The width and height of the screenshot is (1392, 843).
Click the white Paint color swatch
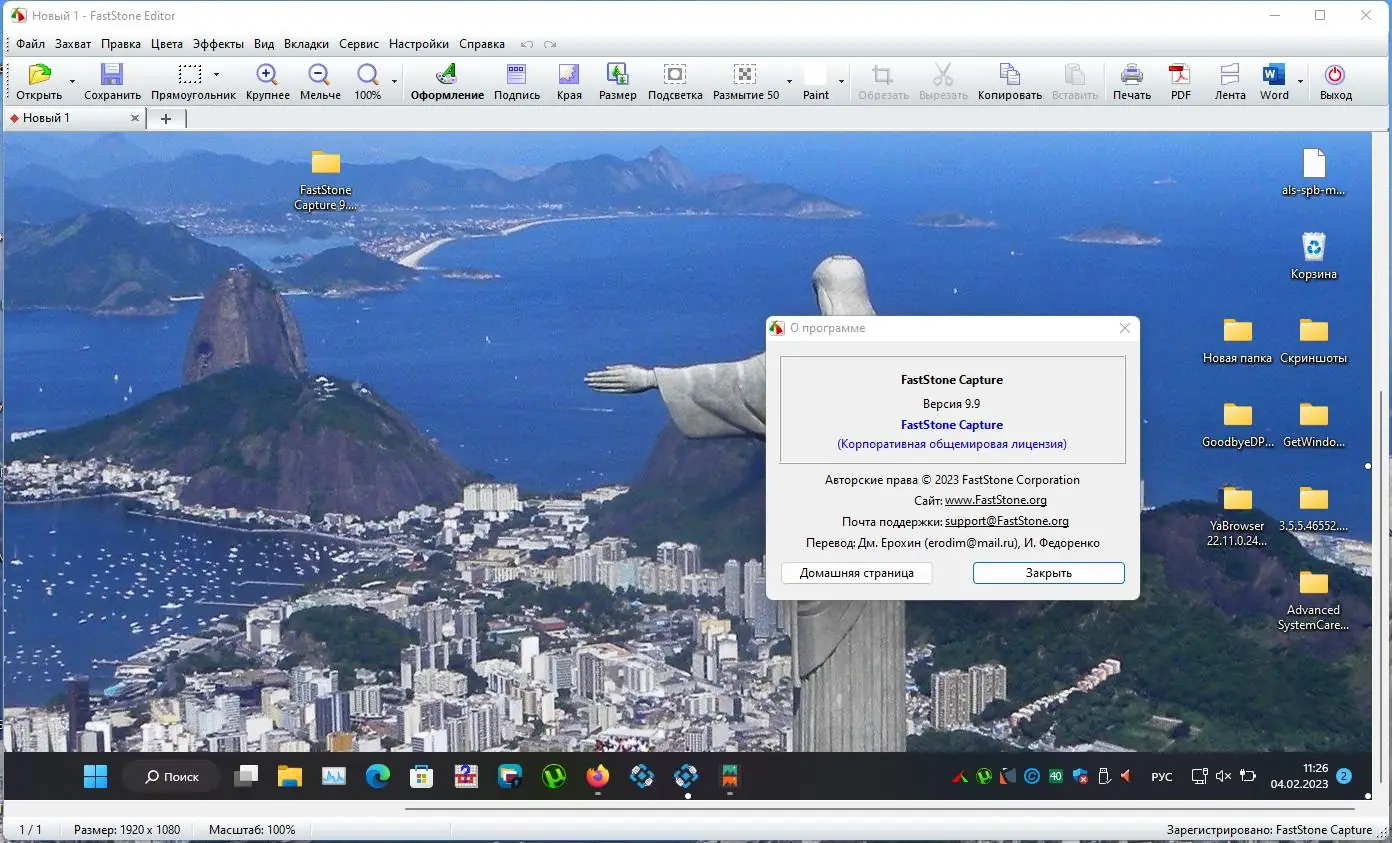(x=816, y=75)
